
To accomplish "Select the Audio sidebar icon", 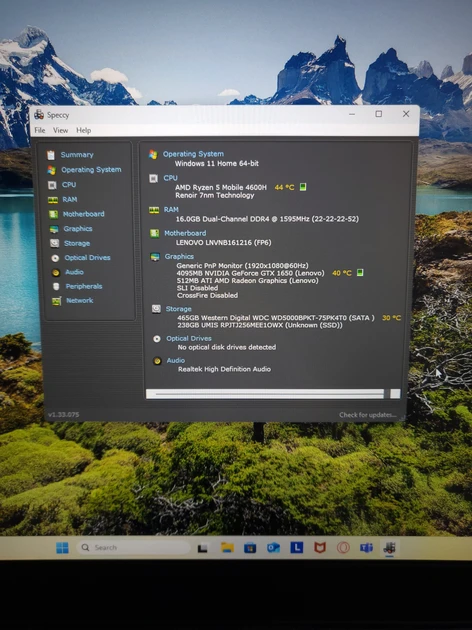I will [x=56, y=272].
